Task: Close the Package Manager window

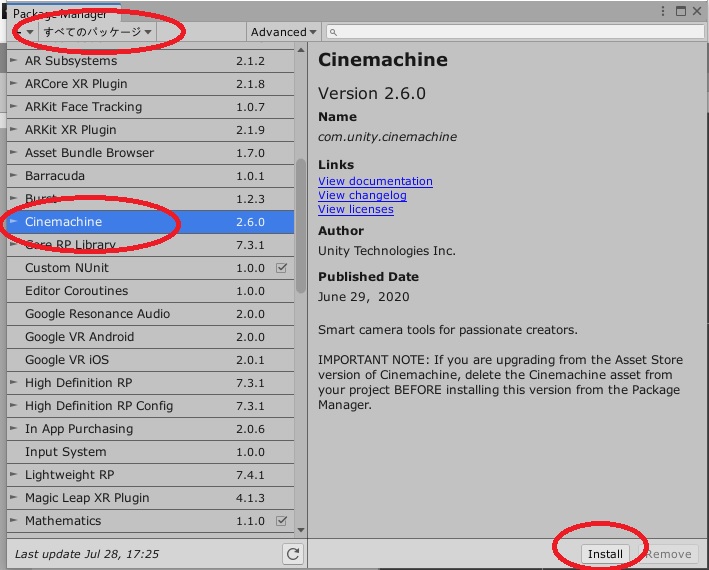Action: (x=697, y=11)
